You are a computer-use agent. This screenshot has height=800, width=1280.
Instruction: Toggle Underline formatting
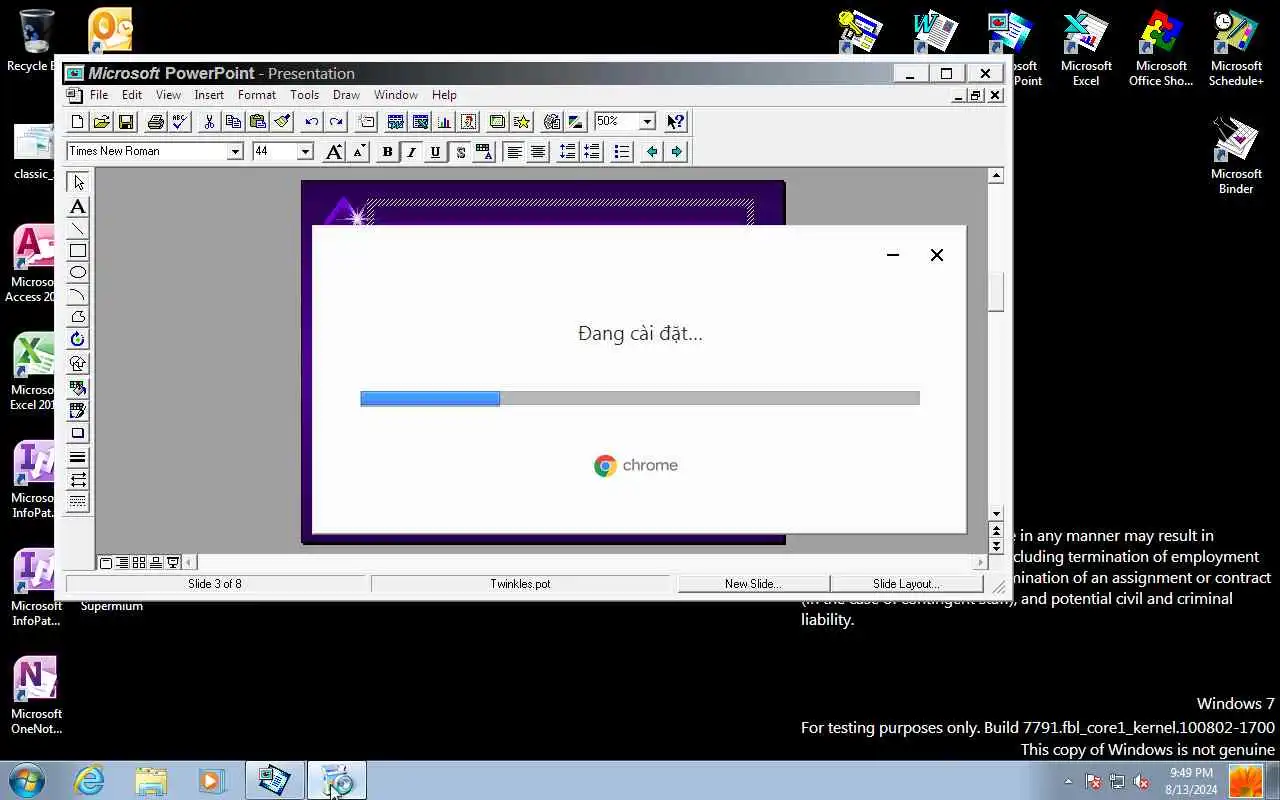(435, 152)
